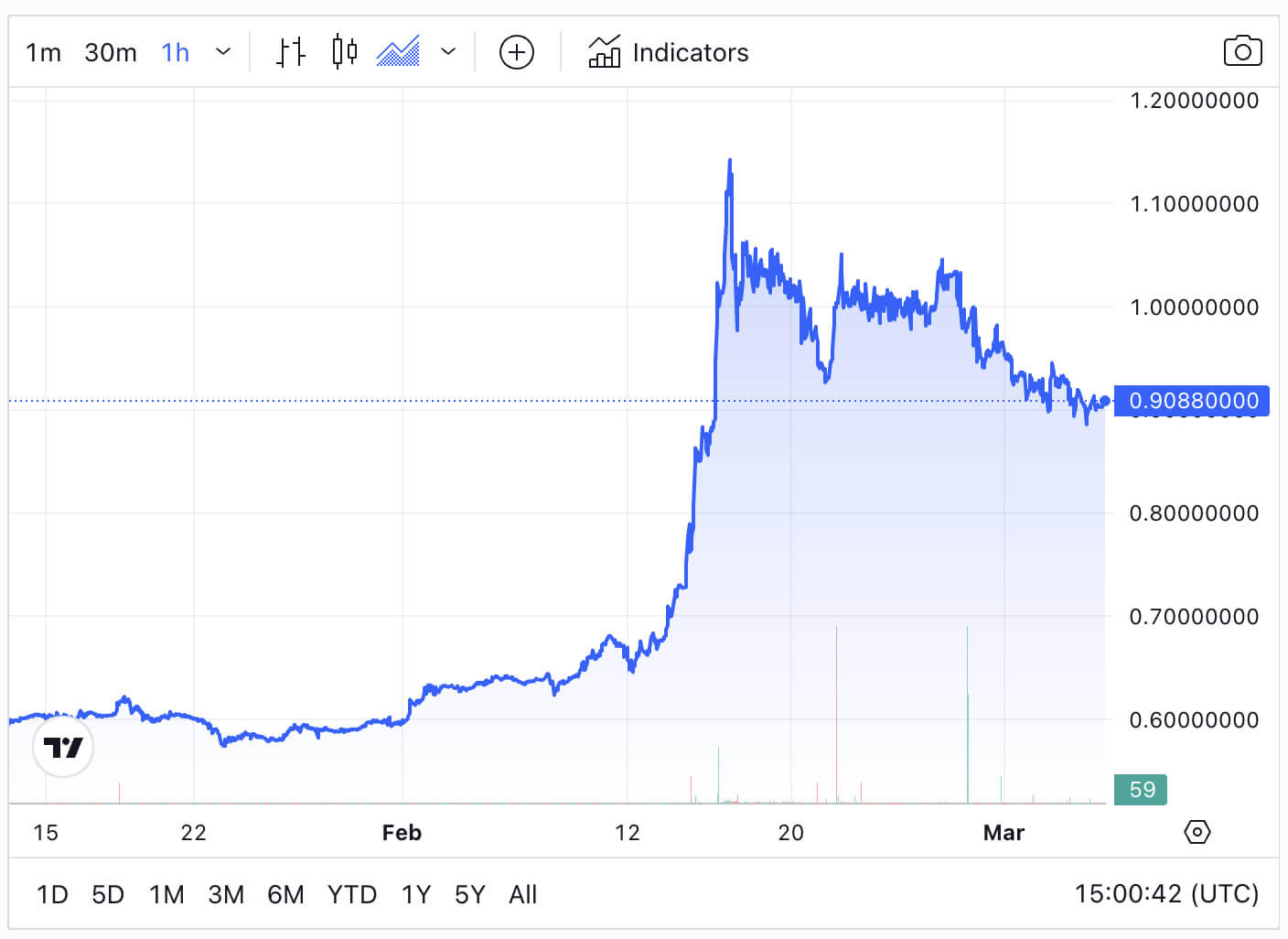1288x939 pixels.
Task: Toggle the 30m interval
Action: (110, 53)
